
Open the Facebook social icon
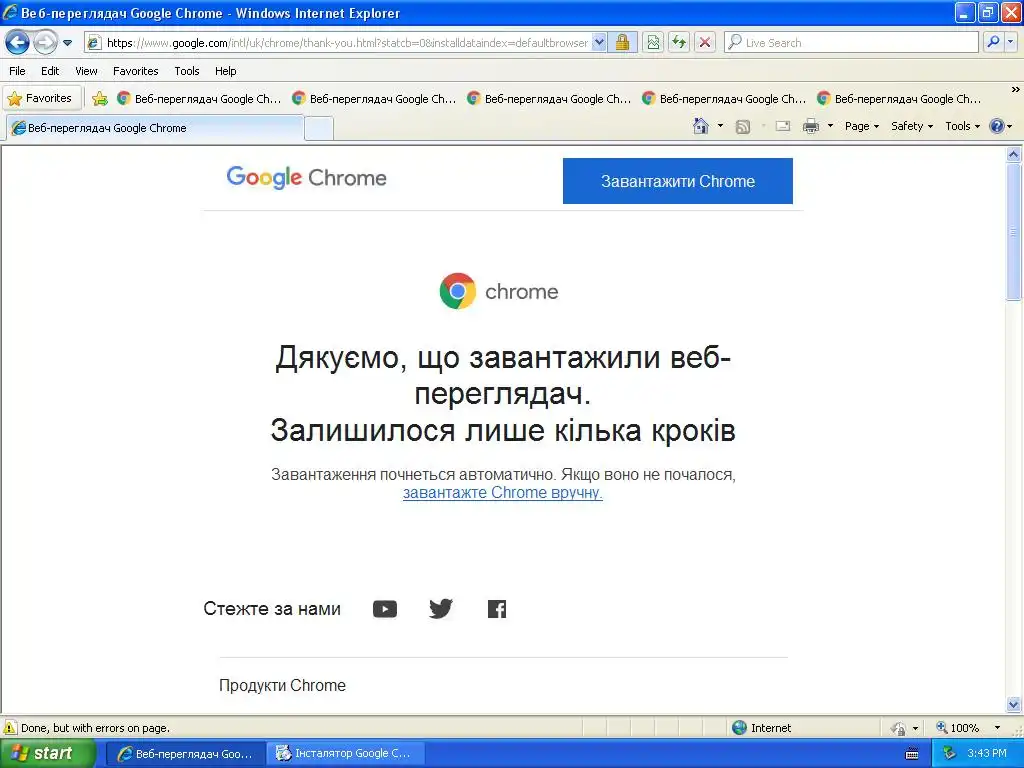pos(497,609)
